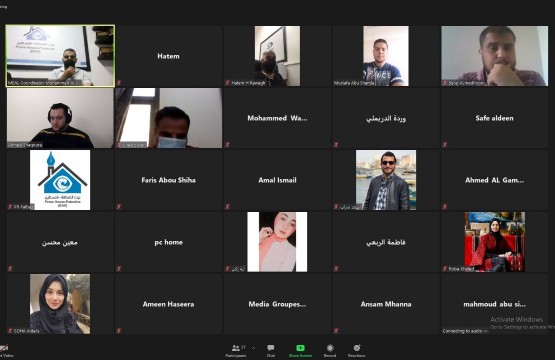
Task: Click the Ameen Haseera participant tile
Action: coord(168,304)
